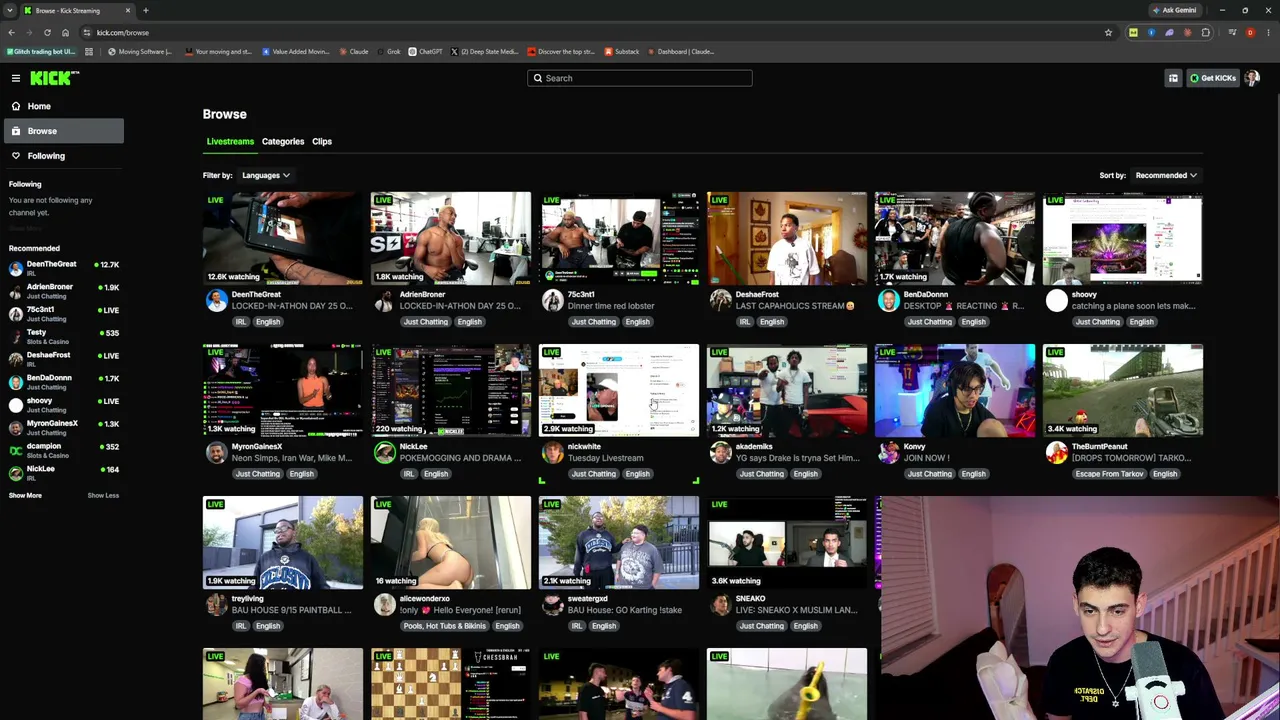Expand recommended channels with Show More
The image size is (1280, 720).
(x=25, y=496)
